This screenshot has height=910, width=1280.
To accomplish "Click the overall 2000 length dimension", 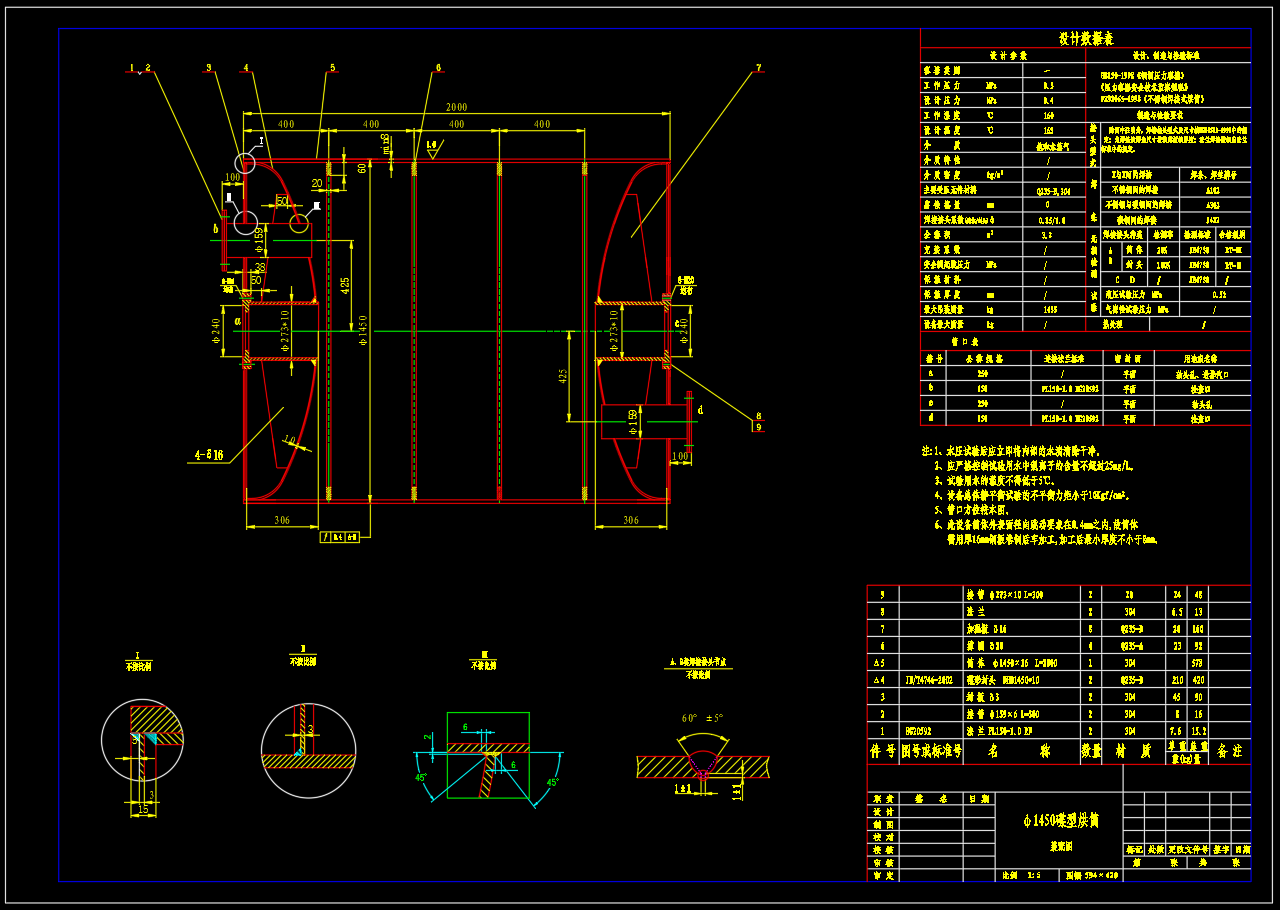I will (x=456, y=107).
